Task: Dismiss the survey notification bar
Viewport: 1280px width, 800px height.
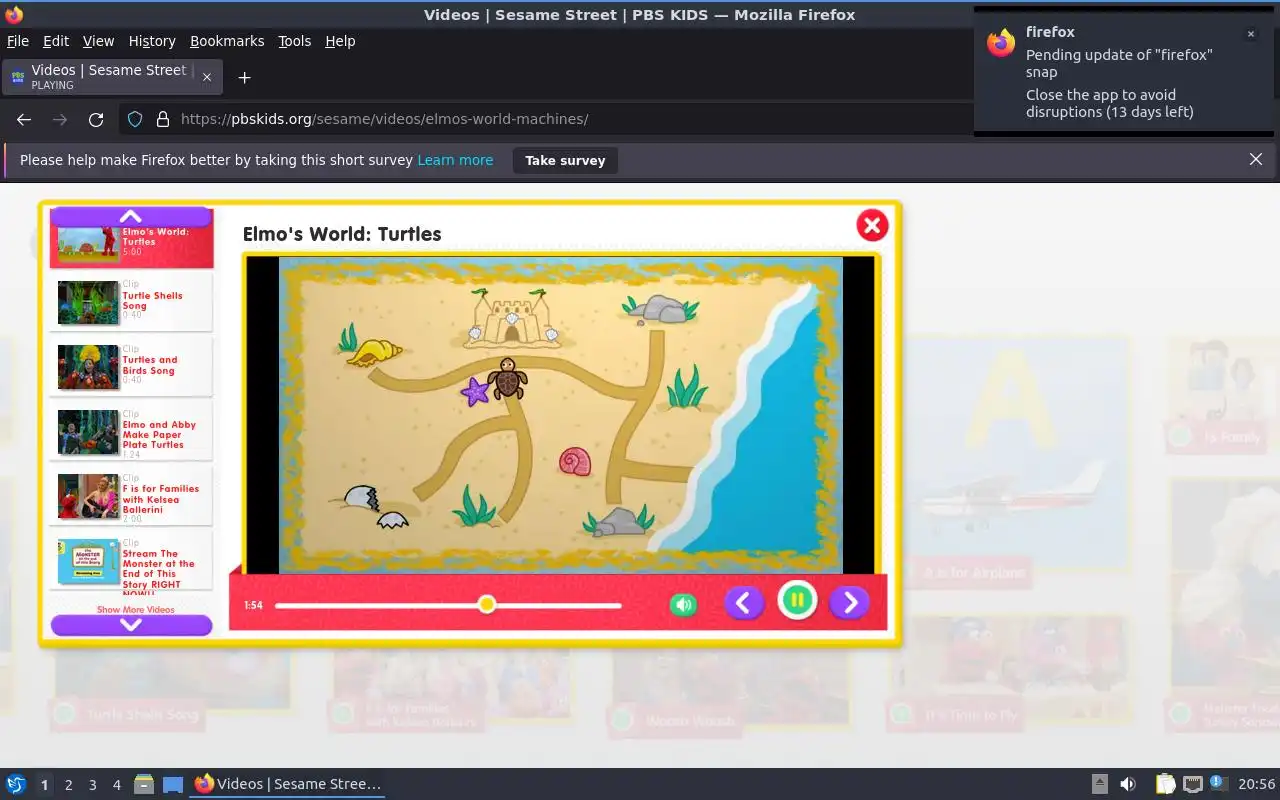Action: click(1256, 159)
